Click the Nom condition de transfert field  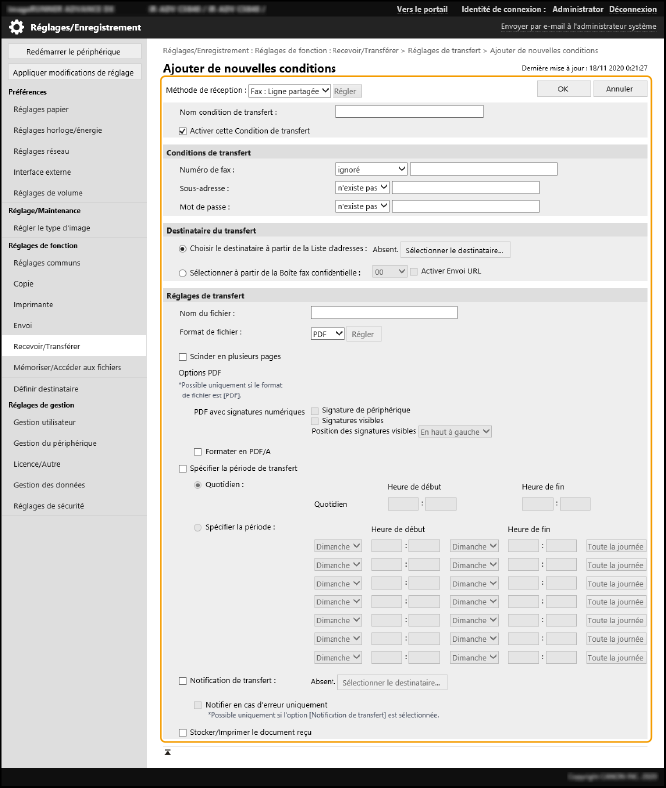(x=409, y=112)
